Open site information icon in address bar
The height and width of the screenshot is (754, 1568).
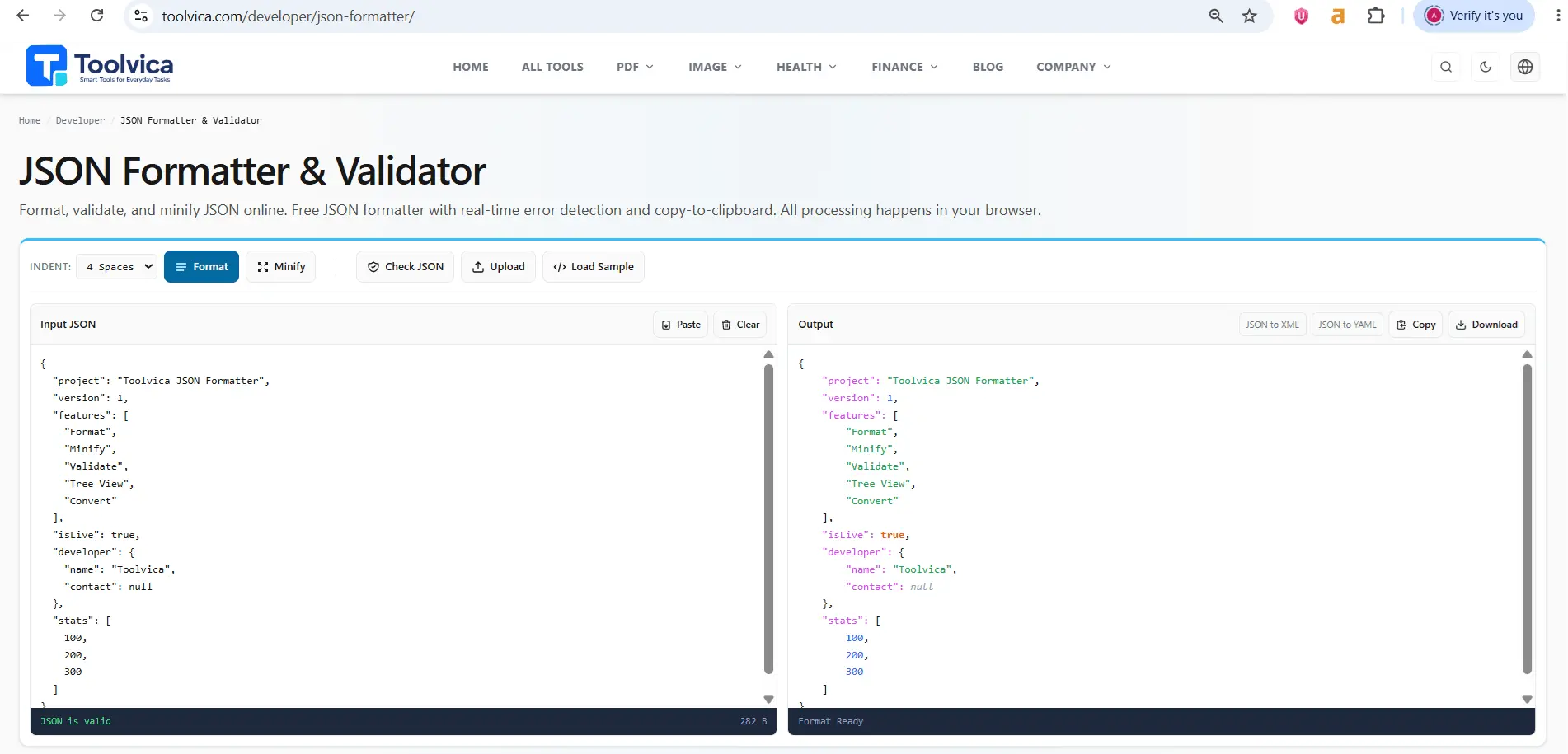pos(141,16)
